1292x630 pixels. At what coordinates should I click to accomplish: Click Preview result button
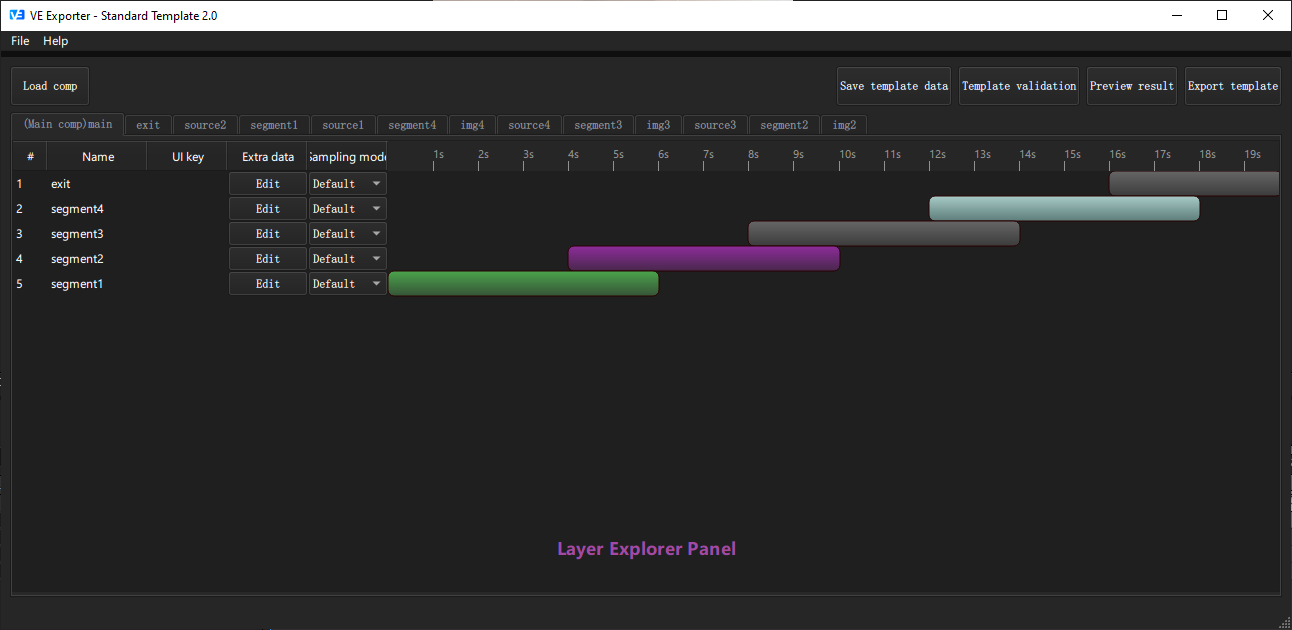pos(1132,86)
